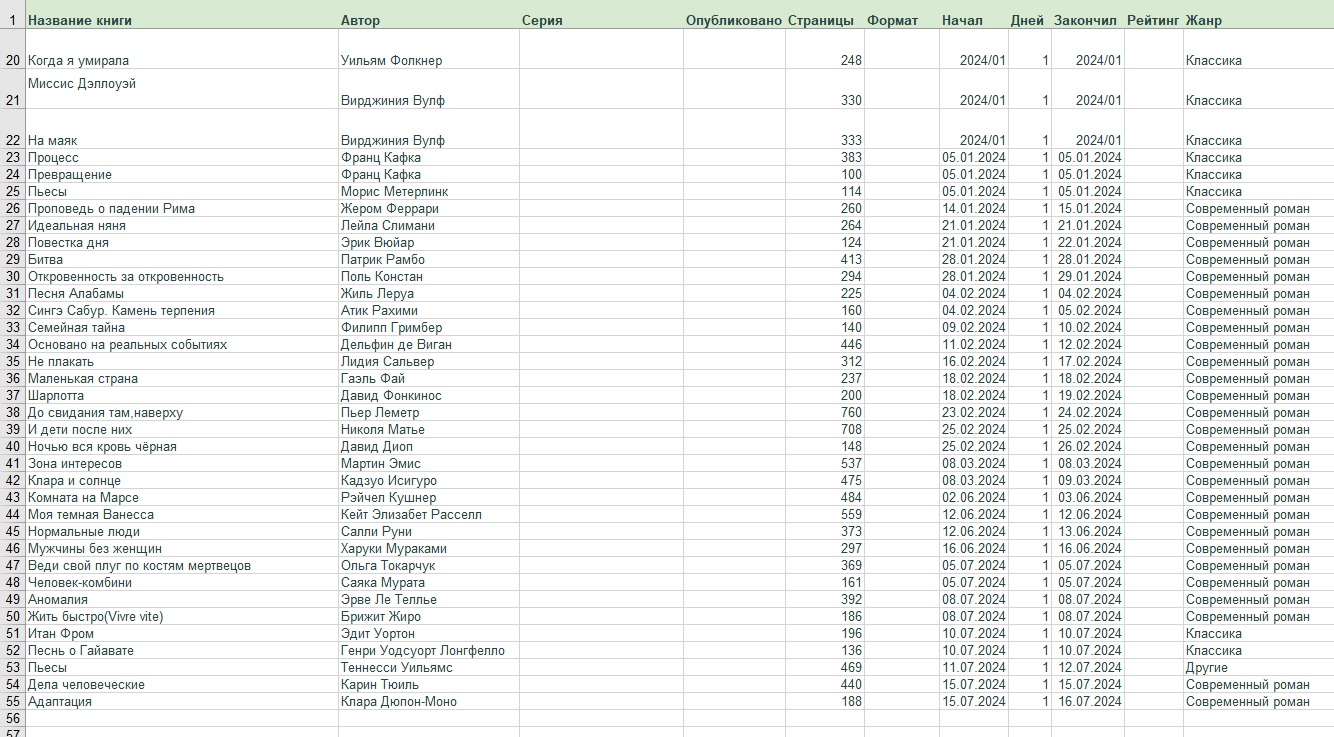
Task: Click the cell 'Битва'
Action: tap(181, 259)
